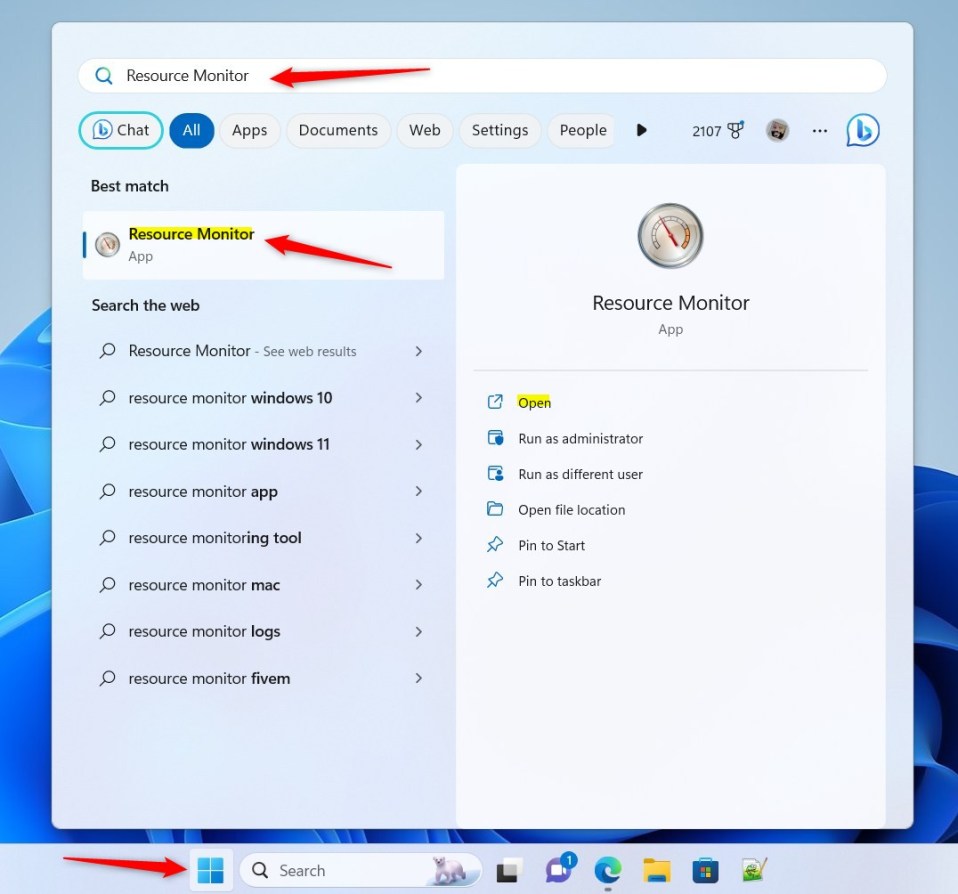The width and height of the screenshot is (958, 894).
Task: Open 'Resource Monitor - See web results'
Action: (x=261, y=351)
